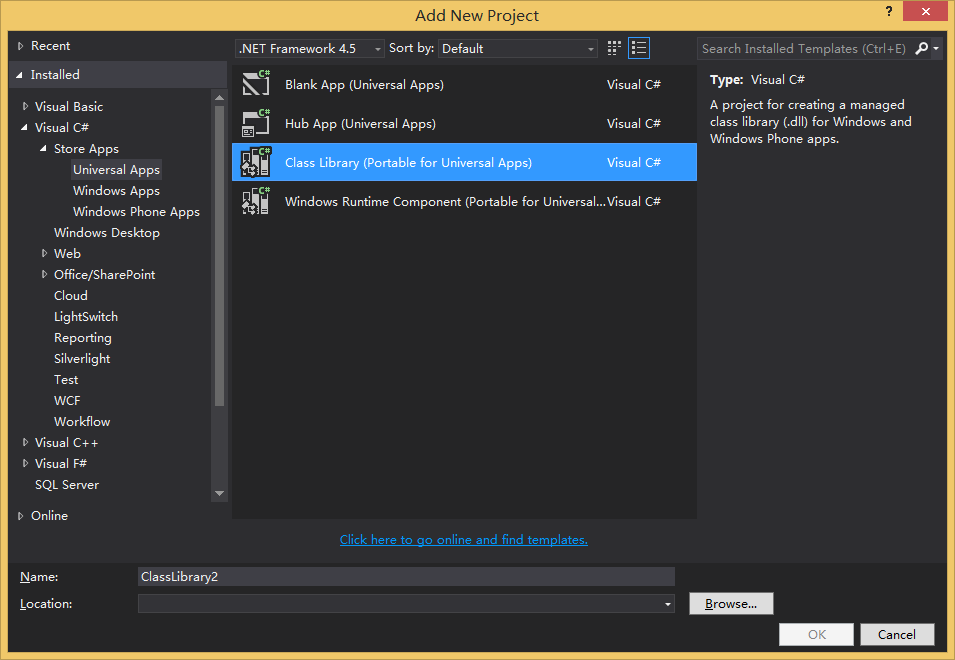Collapse the Installed section
955x660 pixels.
tap(19, 75)
